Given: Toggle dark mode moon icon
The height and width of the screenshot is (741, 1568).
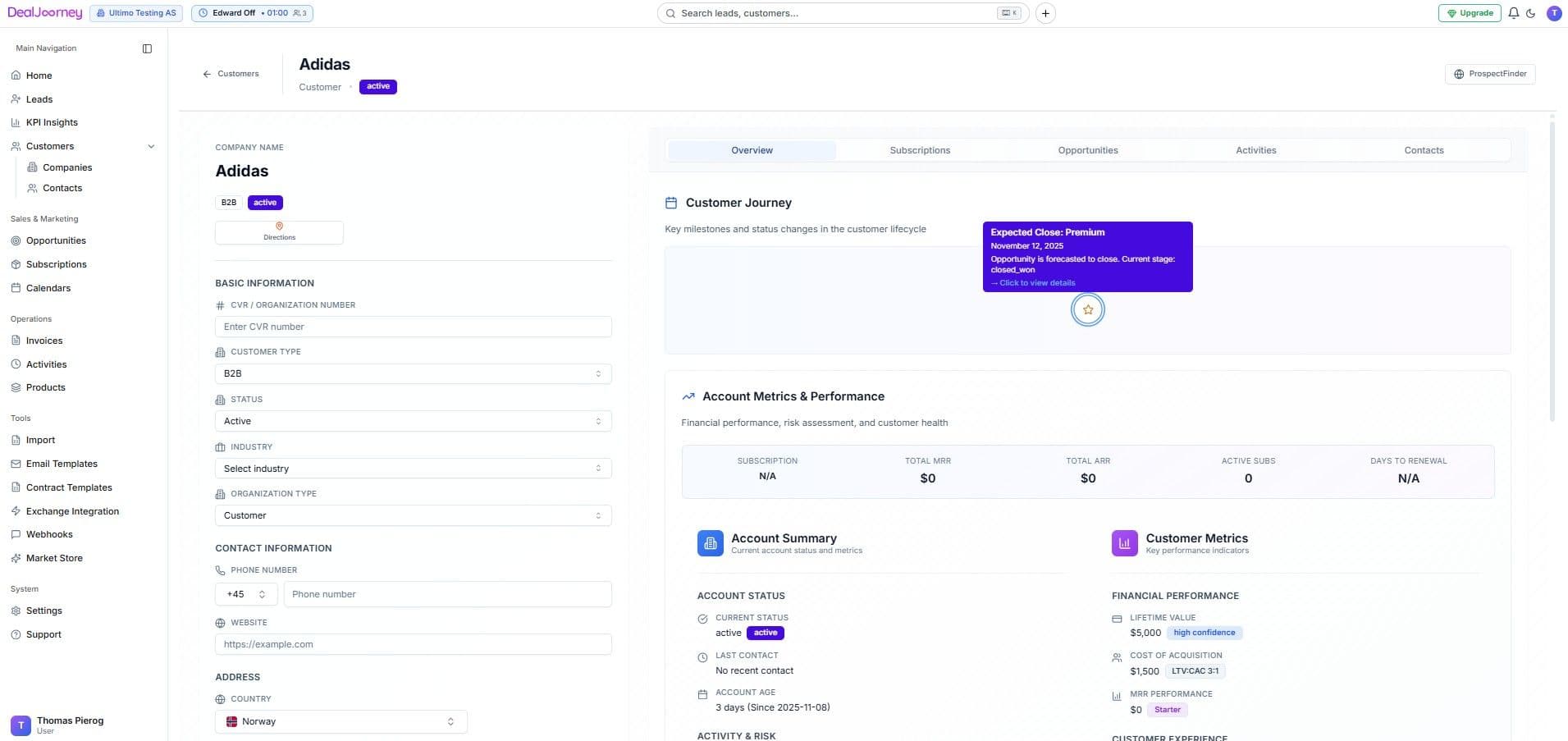Looking at the screenshot, I should coord(1531,13).
